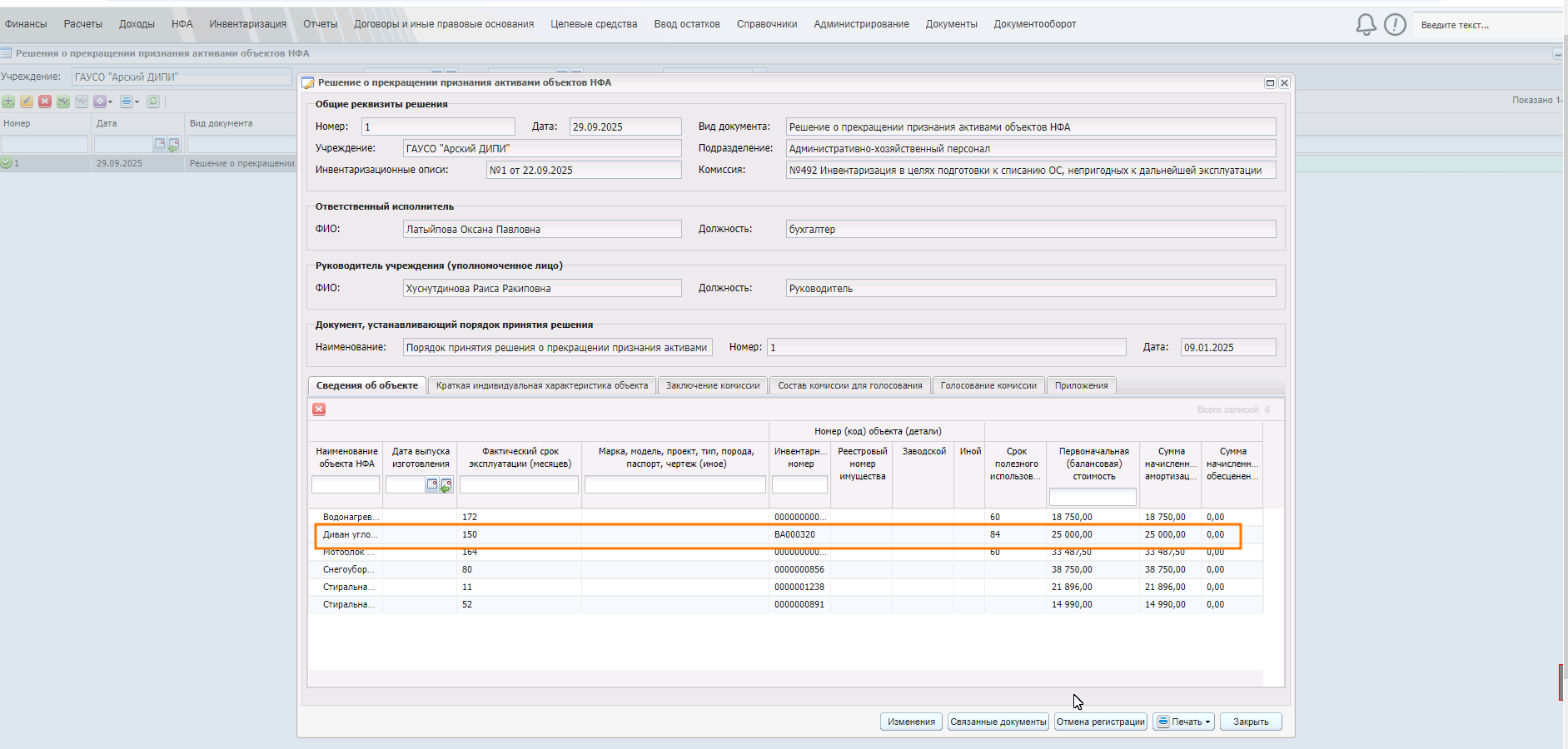Open calendar picker in Дата выпуска filter
This screenshot has height=749, width=1568.
432,484
